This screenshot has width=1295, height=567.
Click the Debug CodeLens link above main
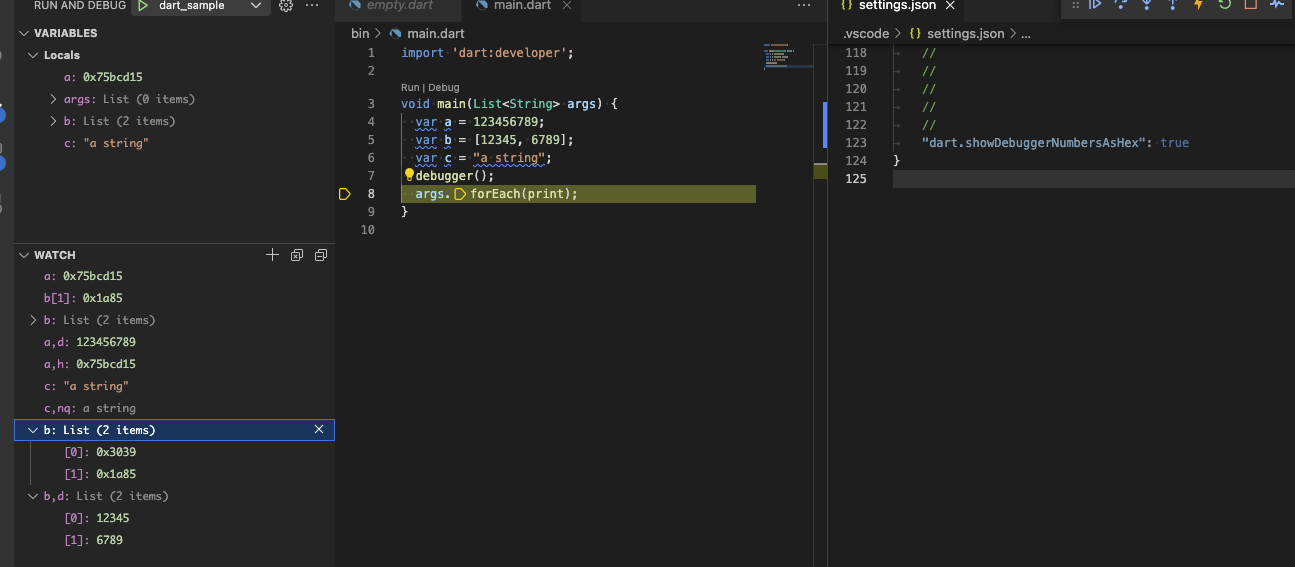point(444,88)
